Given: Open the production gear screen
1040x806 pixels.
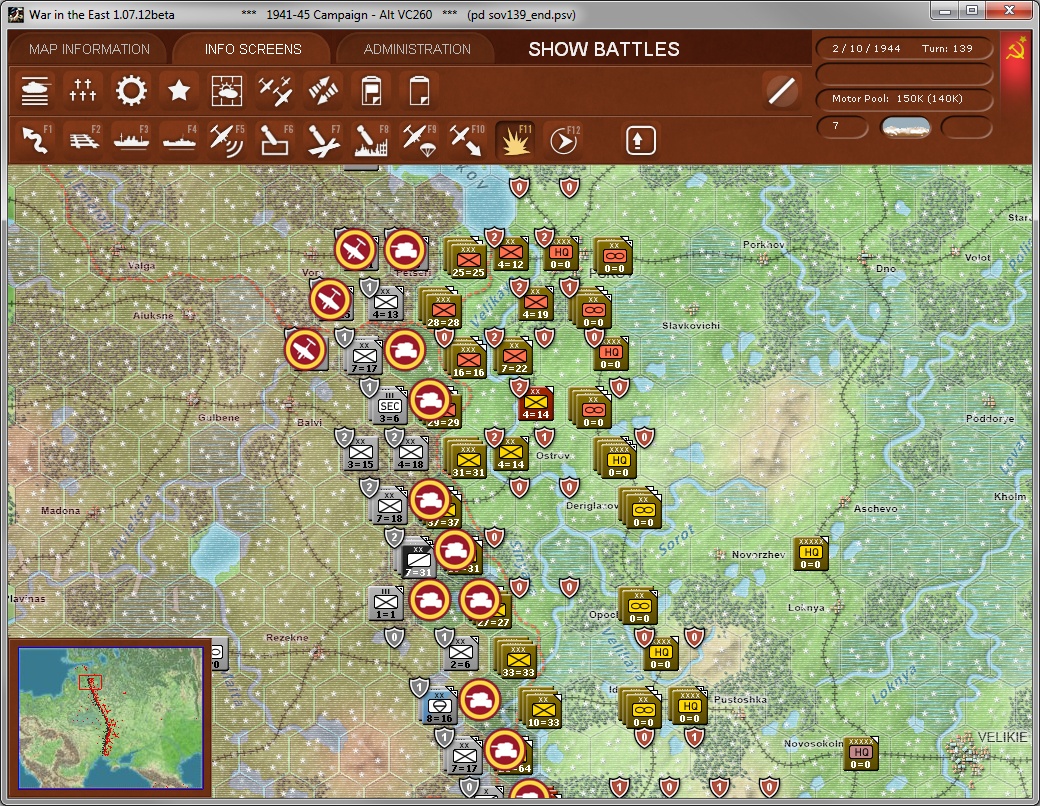Looking at the screenshot, I should [x=131, y=91].
